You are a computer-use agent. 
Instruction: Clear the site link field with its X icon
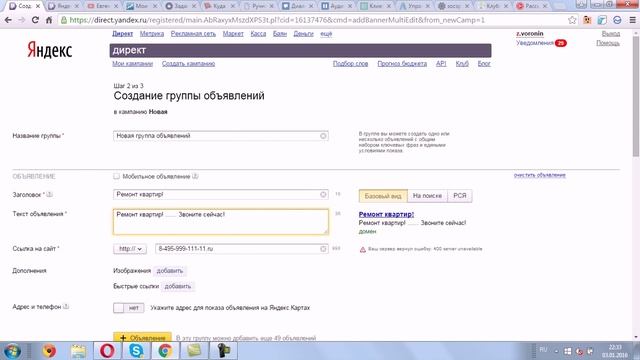[x=323, y=249]
